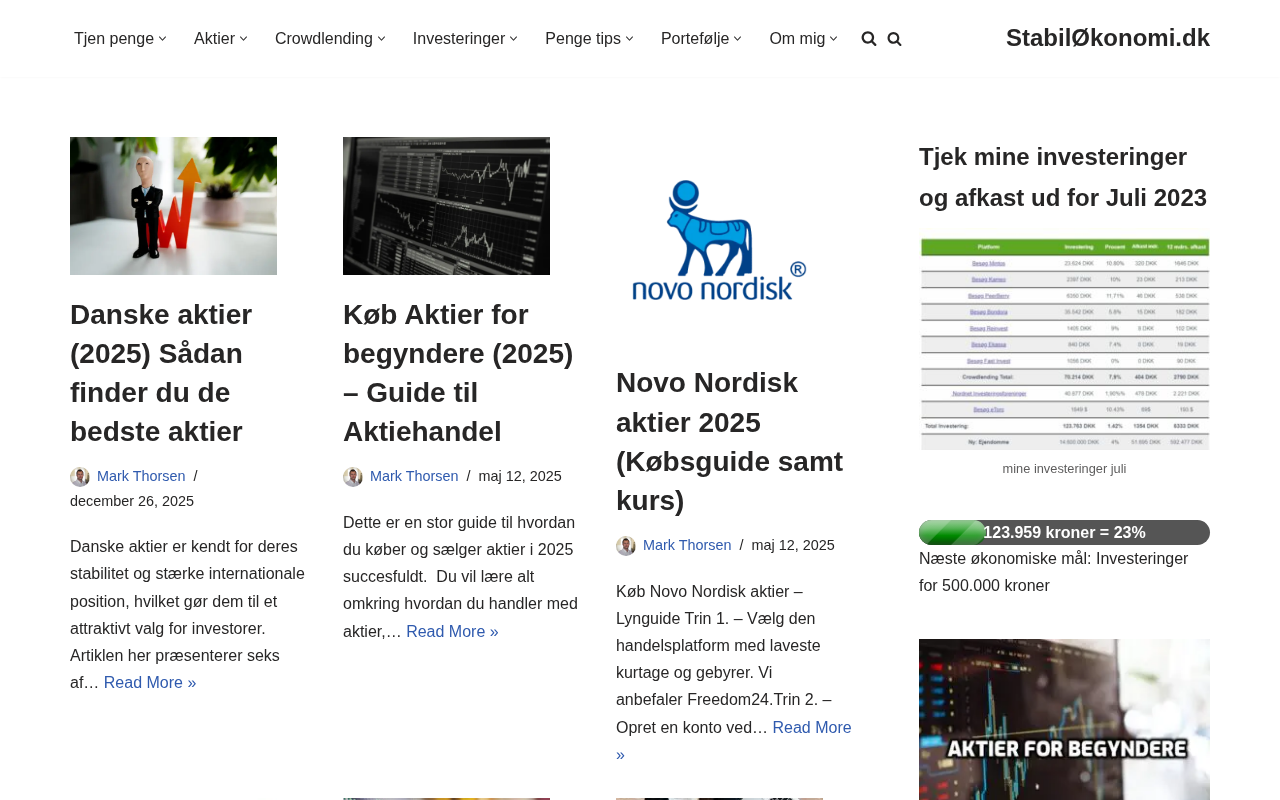1280x800 pixels.
Task: Expand the Crowdlending submenu chevron
Action: tap(382, 39)
